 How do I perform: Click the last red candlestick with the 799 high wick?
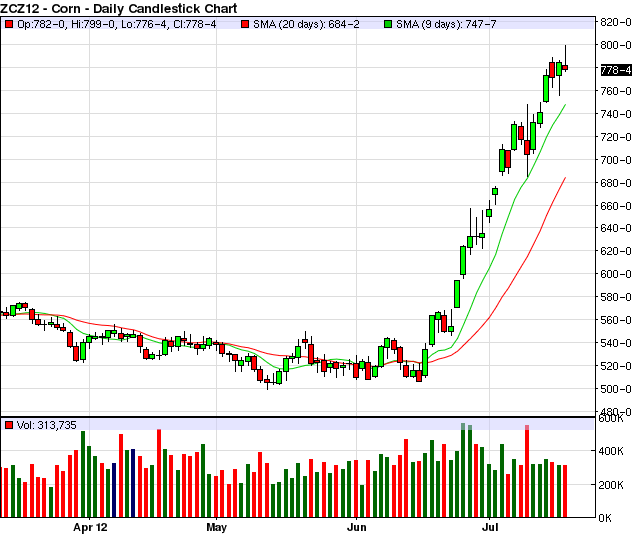click(x=565, y=67)
